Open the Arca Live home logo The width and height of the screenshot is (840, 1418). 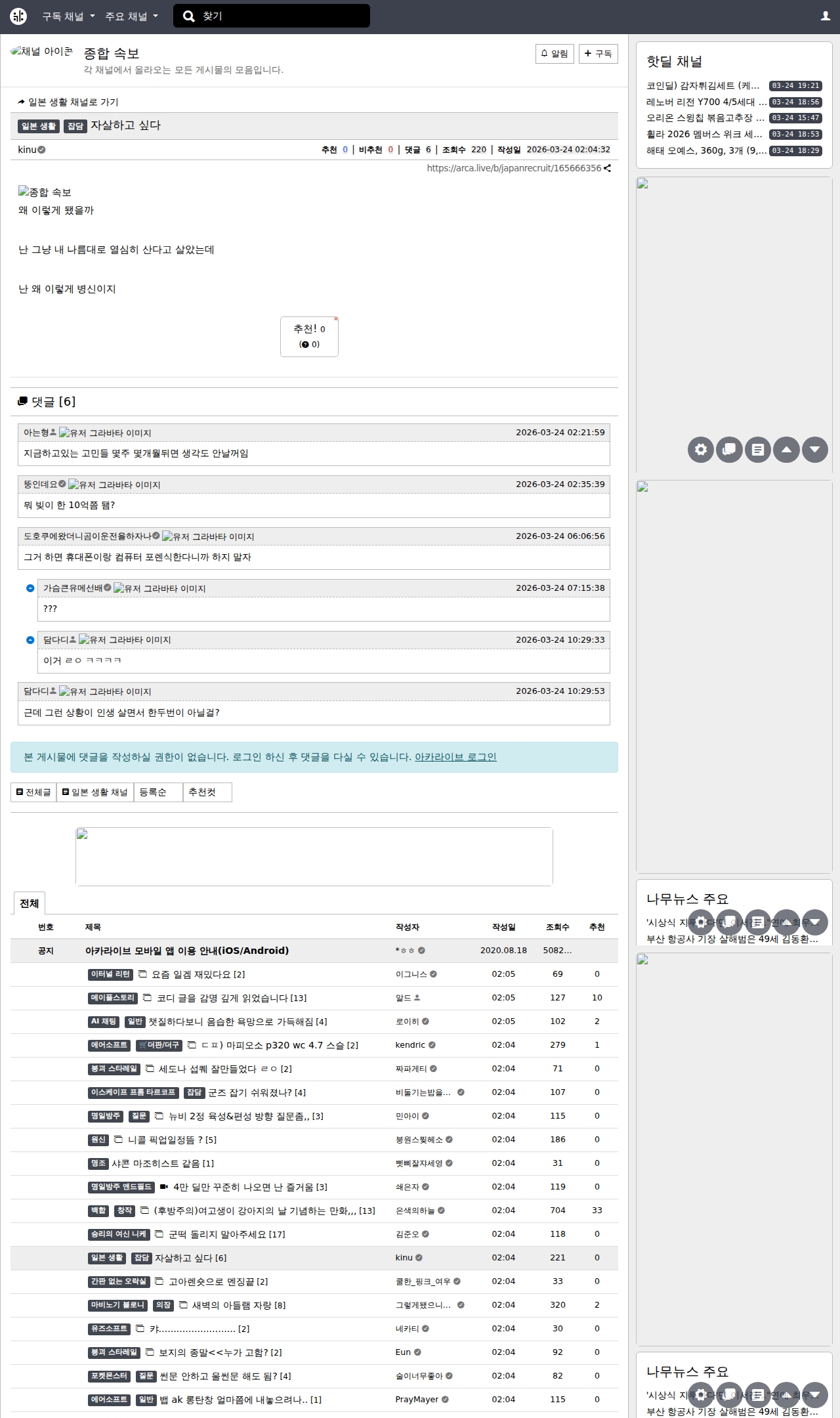[18, 16]
